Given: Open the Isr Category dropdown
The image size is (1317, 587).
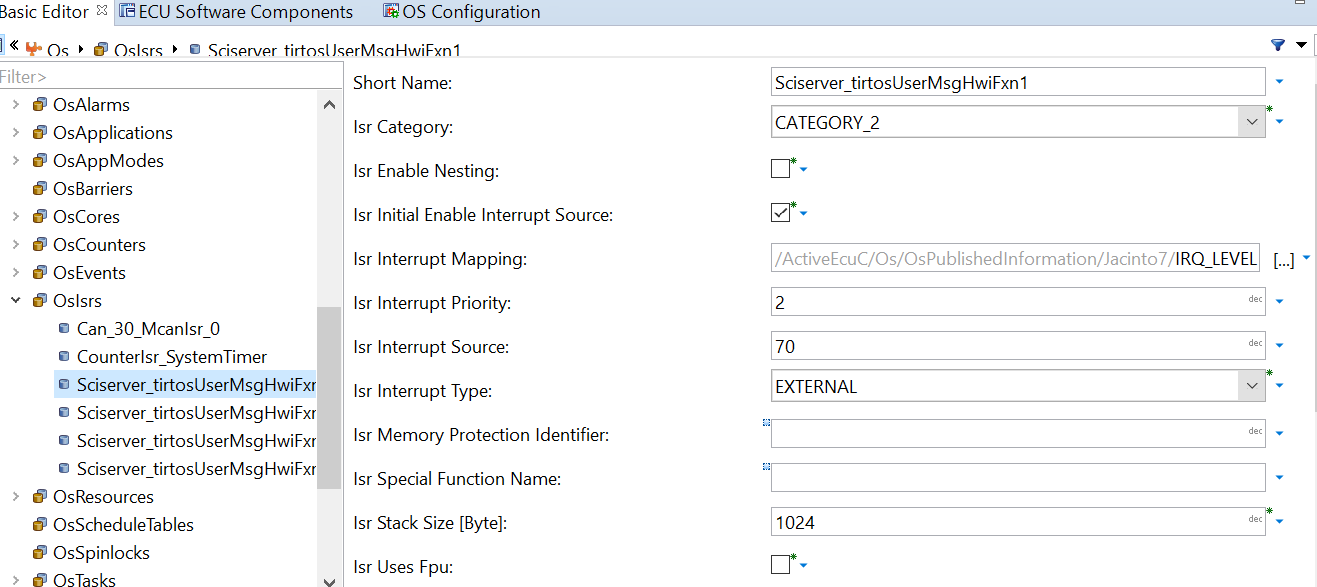Looking at the screenshot, I should click(1252, 123).
